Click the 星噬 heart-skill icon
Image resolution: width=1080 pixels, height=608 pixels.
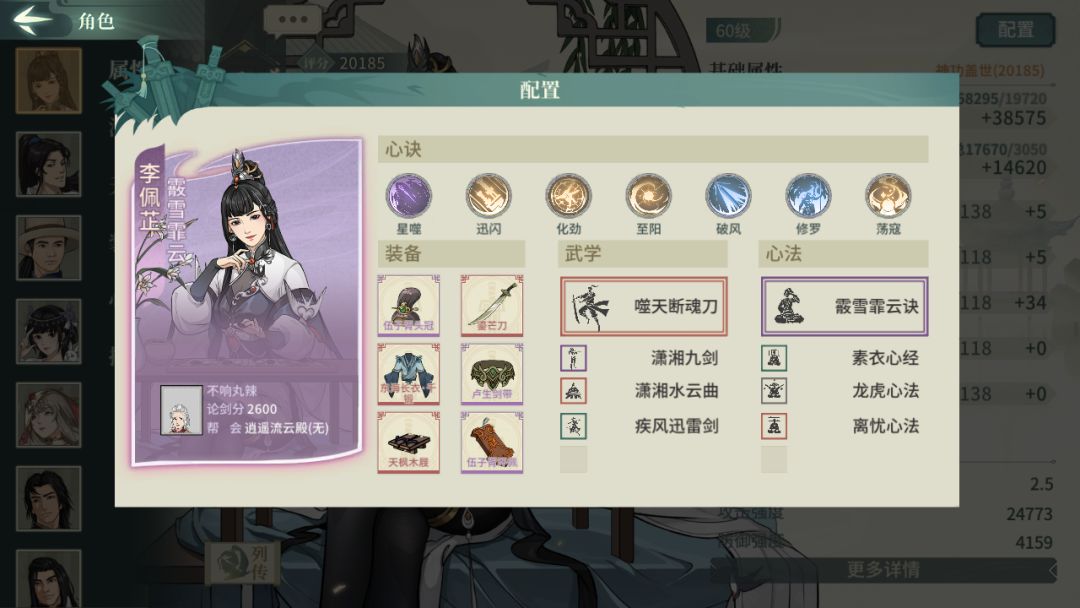point(408,196)
